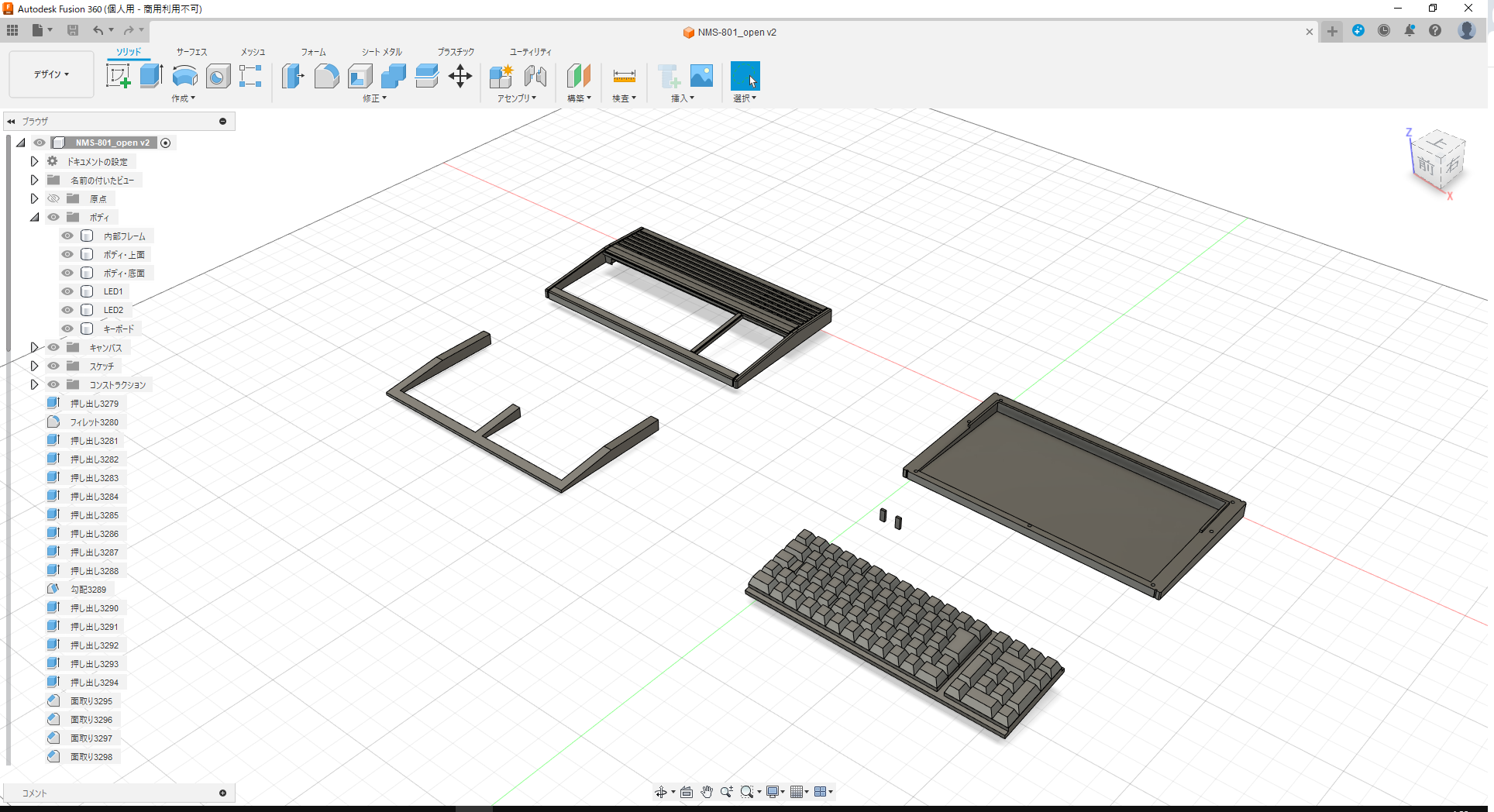Click the Undo button
This screenshot has width=1494, height=812.
98,30
